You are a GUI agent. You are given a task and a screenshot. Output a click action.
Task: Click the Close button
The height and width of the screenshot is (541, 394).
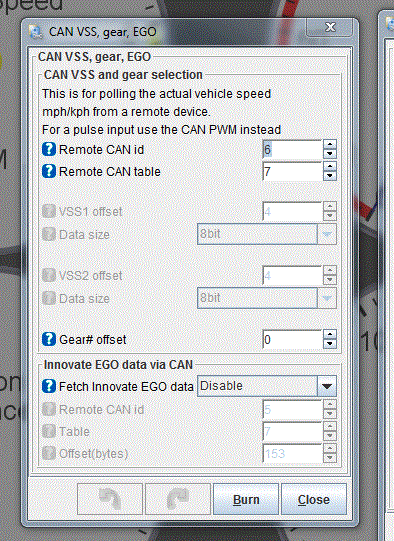(314, 499)
